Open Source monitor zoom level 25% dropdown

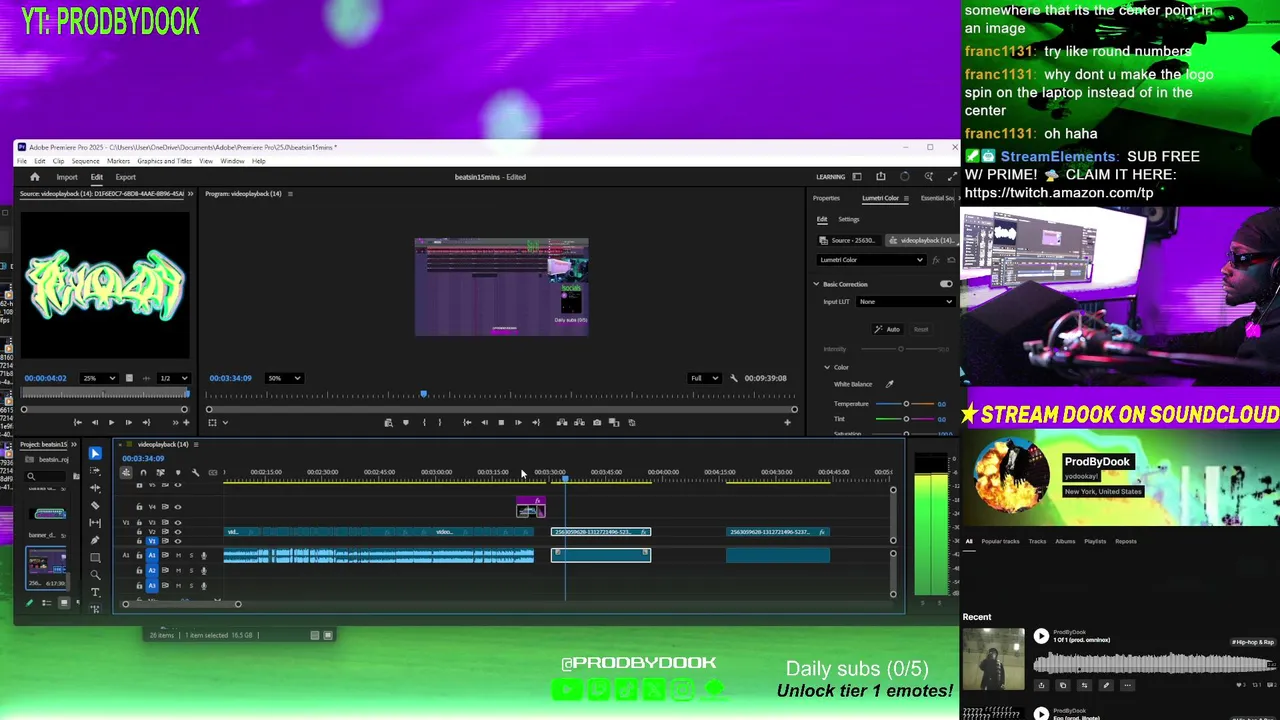97,378
